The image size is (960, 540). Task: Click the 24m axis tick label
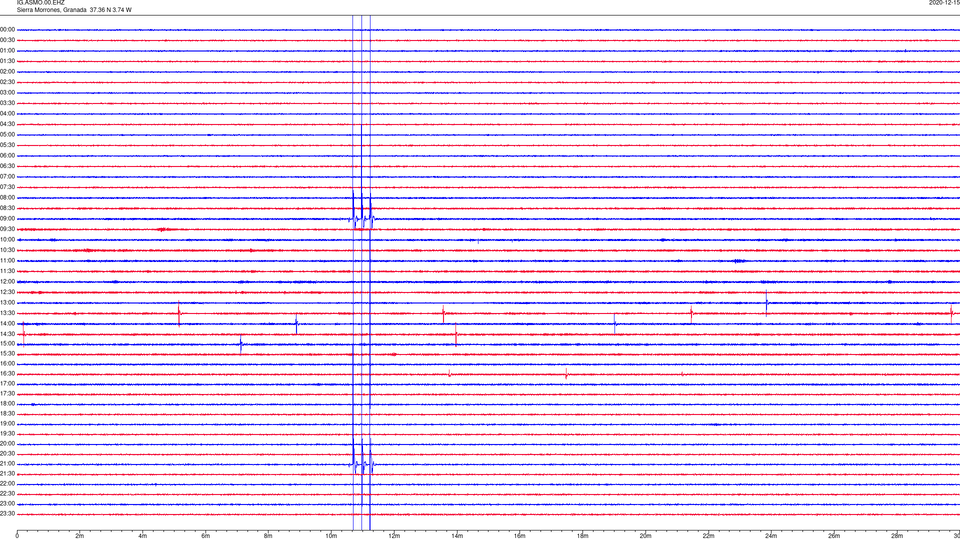(771, 536)
